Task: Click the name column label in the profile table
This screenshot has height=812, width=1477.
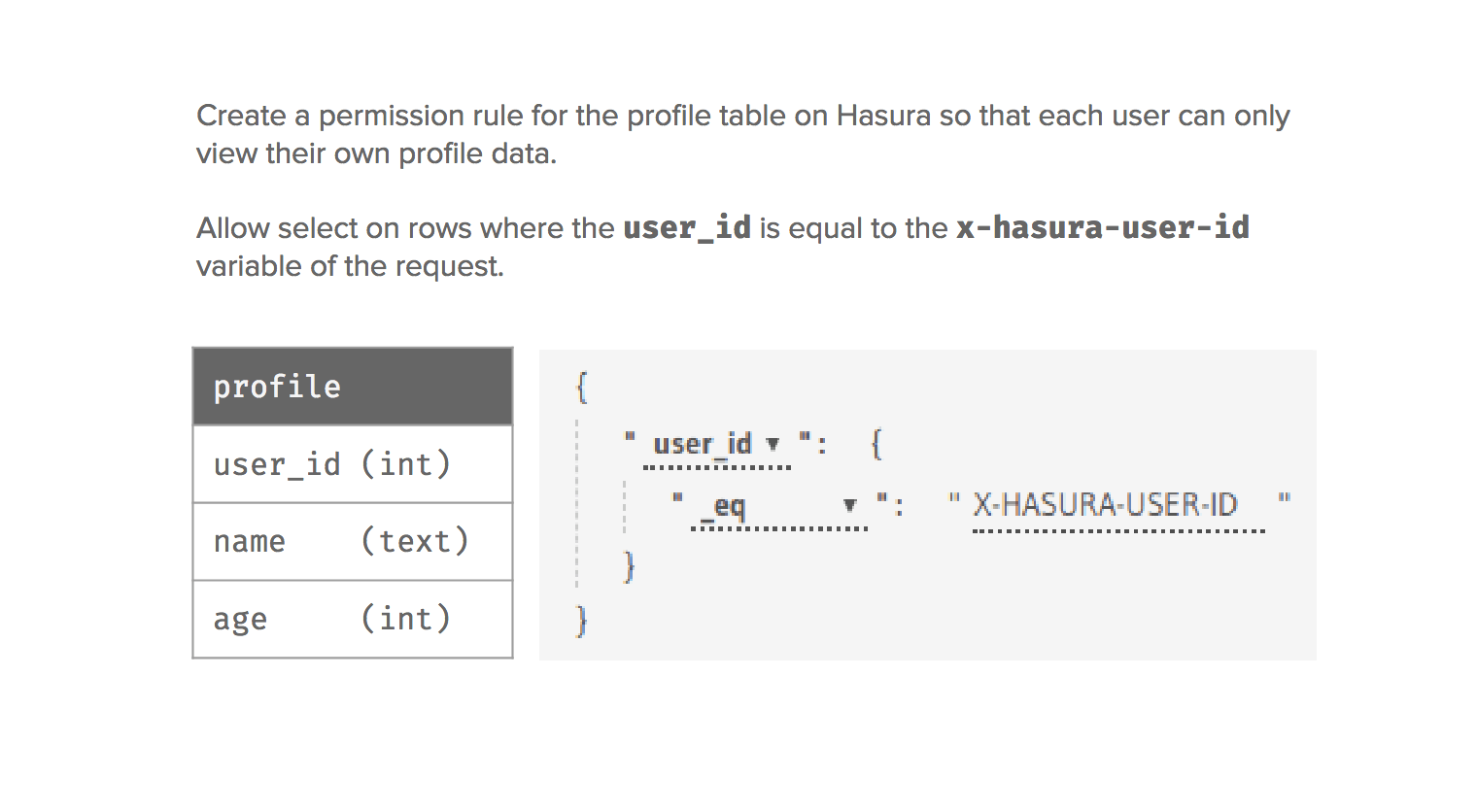Action: coord(250,542)
